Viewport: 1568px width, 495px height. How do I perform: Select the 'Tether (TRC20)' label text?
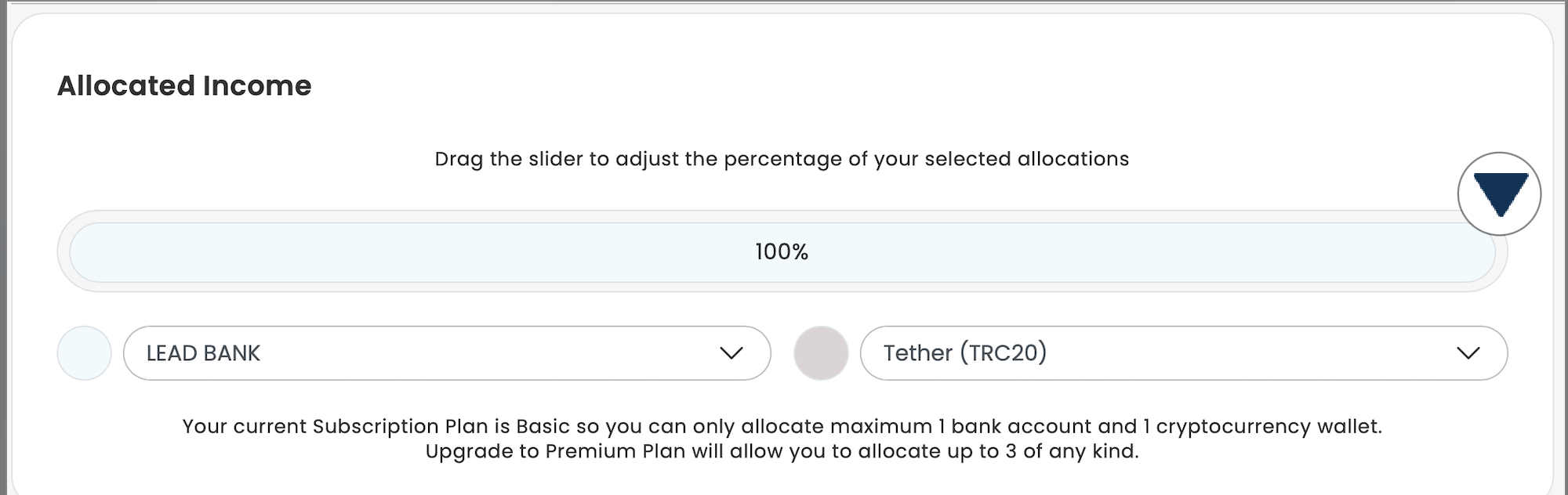pos(965,353)
